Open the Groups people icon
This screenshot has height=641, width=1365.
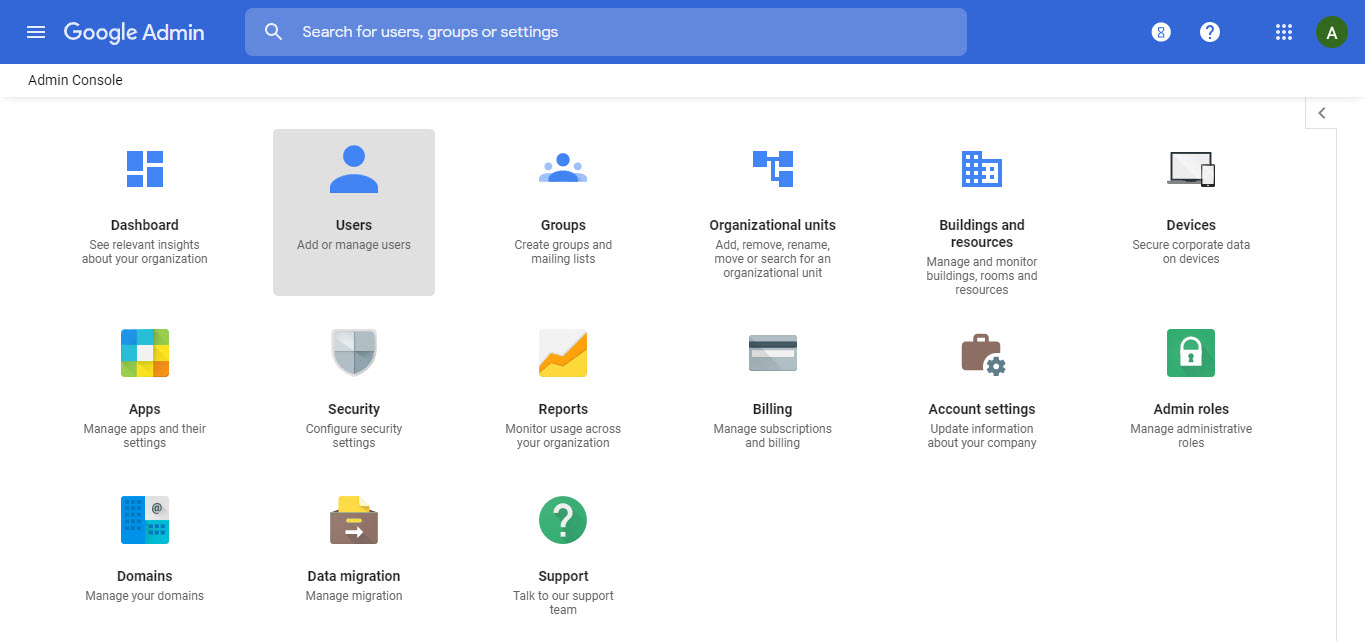point(563,168)
